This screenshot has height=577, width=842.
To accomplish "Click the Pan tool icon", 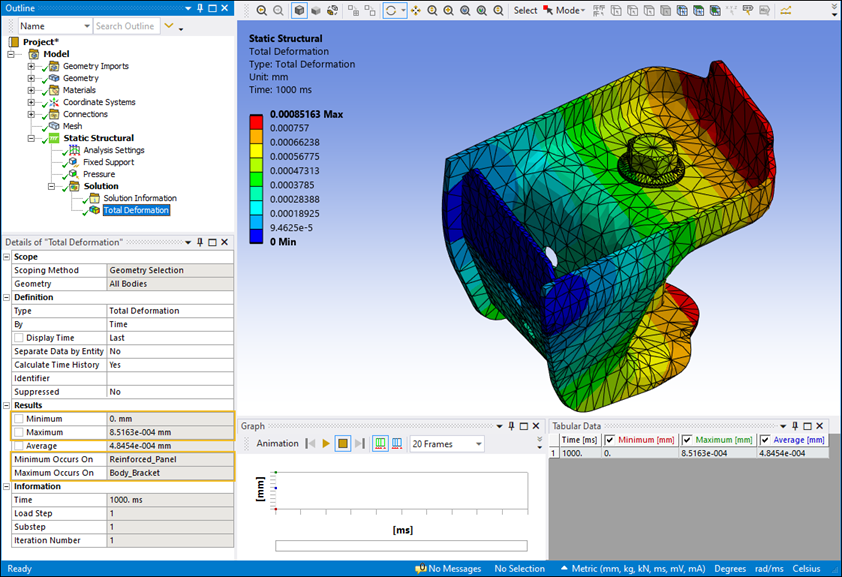I will pyautogui.click(x=414, y=11).
